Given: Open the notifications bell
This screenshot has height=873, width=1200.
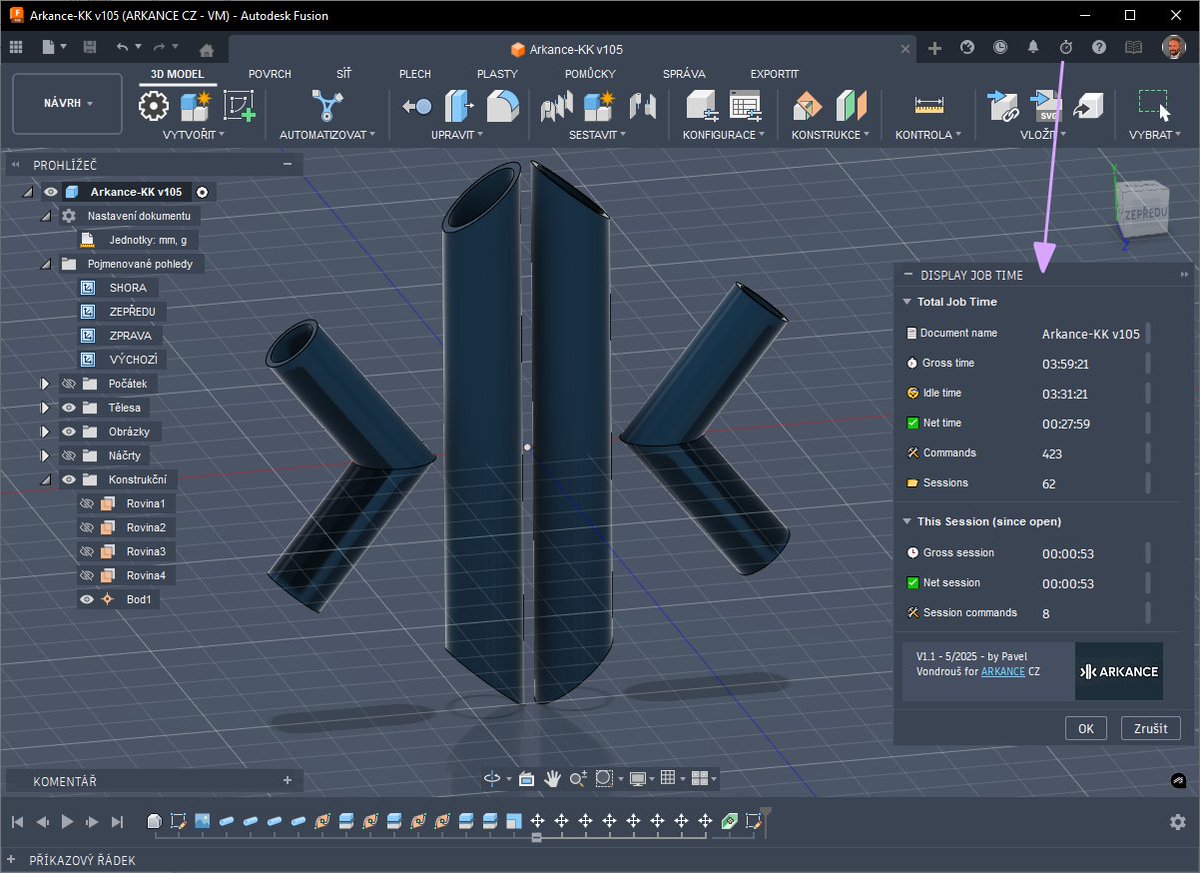Looking at the screenshot, I should coord(1033,47).
